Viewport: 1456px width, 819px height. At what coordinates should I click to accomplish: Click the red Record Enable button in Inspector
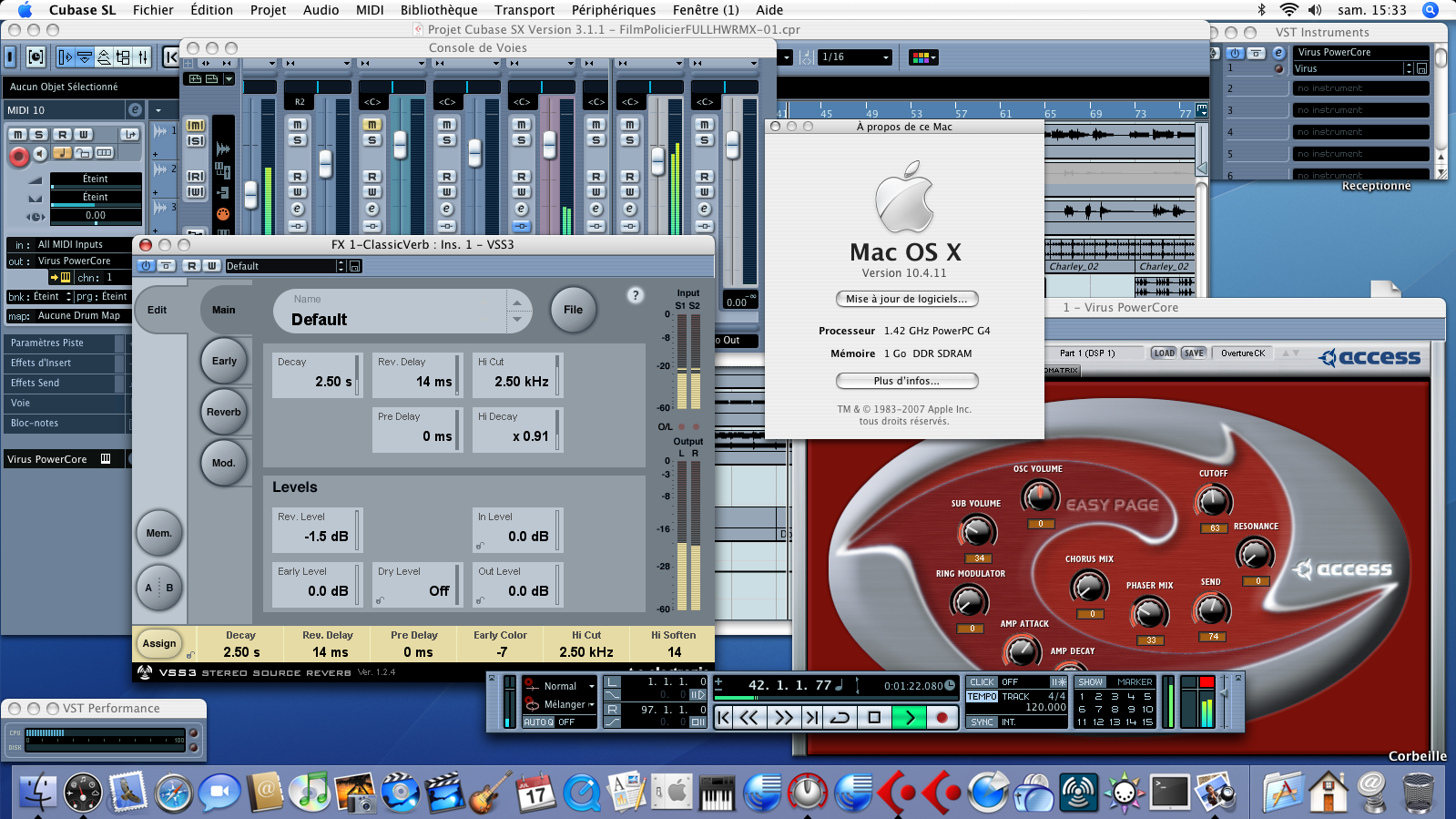(x=18, y=157)
